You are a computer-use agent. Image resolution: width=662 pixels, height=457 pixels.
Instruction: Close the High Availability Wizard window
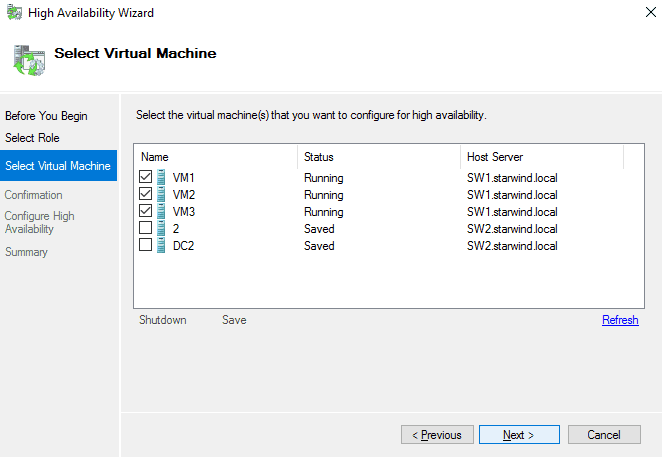pyautogui.click(x=639, y=13)
